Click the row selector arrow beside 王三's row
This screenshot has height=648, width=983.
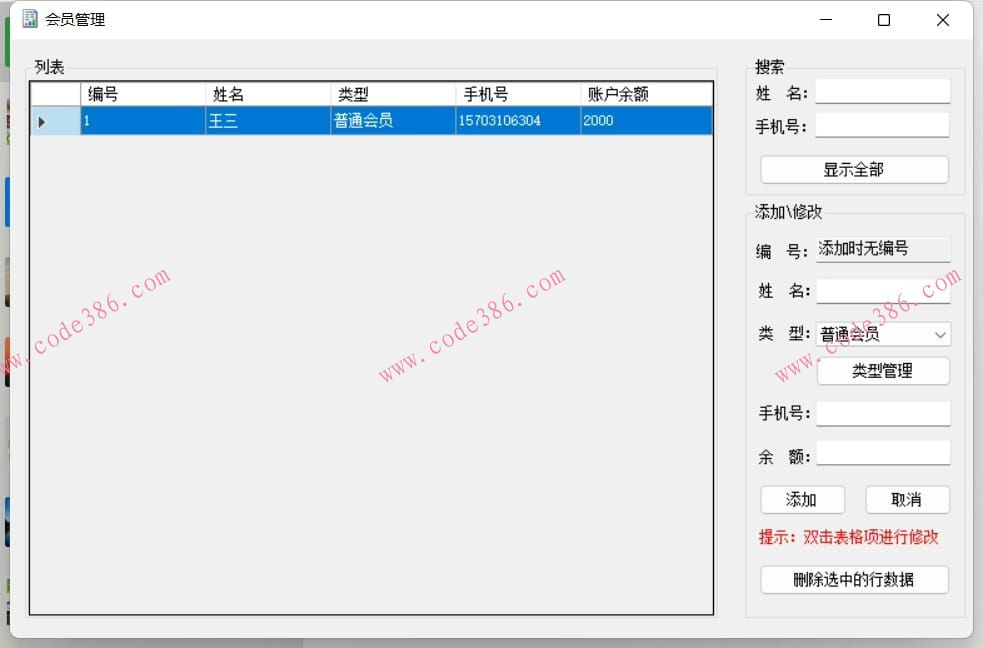pos(41,120)
